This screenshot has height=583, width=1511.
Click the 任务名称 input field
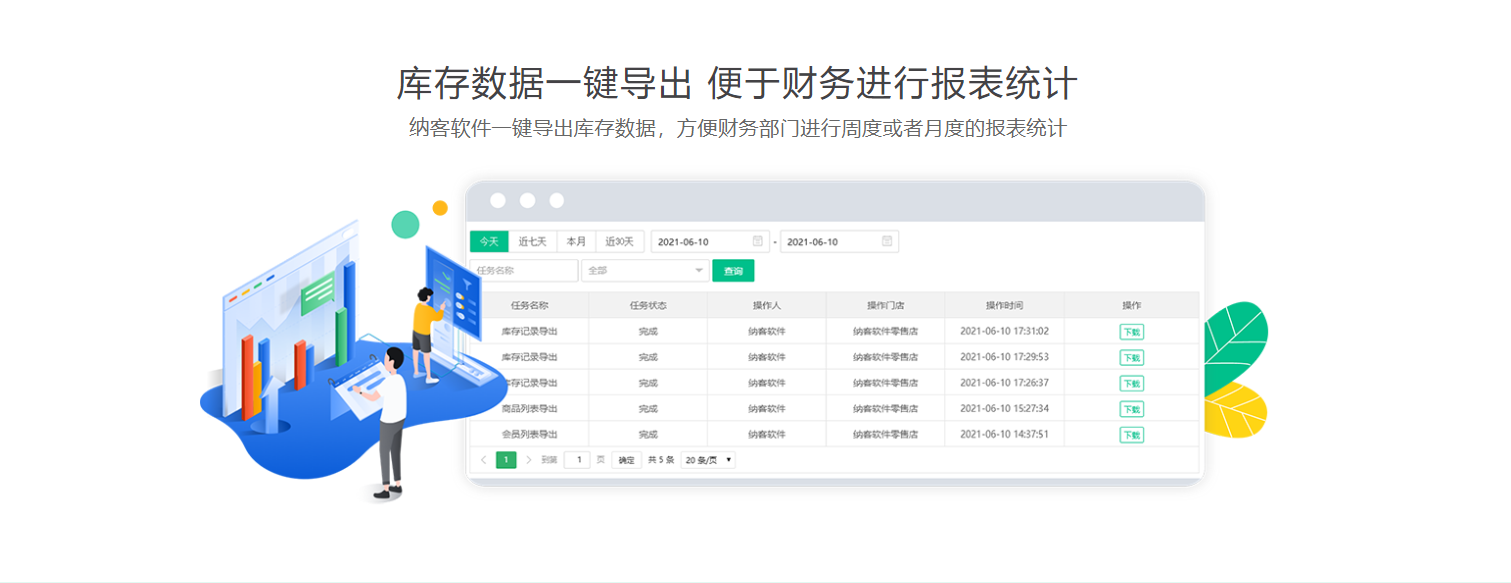[525, 270]
